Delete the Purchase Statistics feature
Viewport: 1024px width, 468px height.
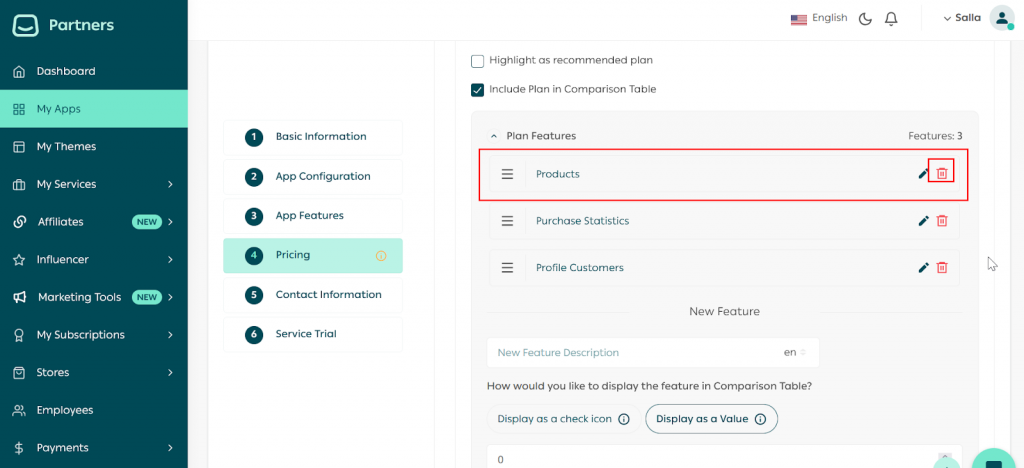pos(941,221)
